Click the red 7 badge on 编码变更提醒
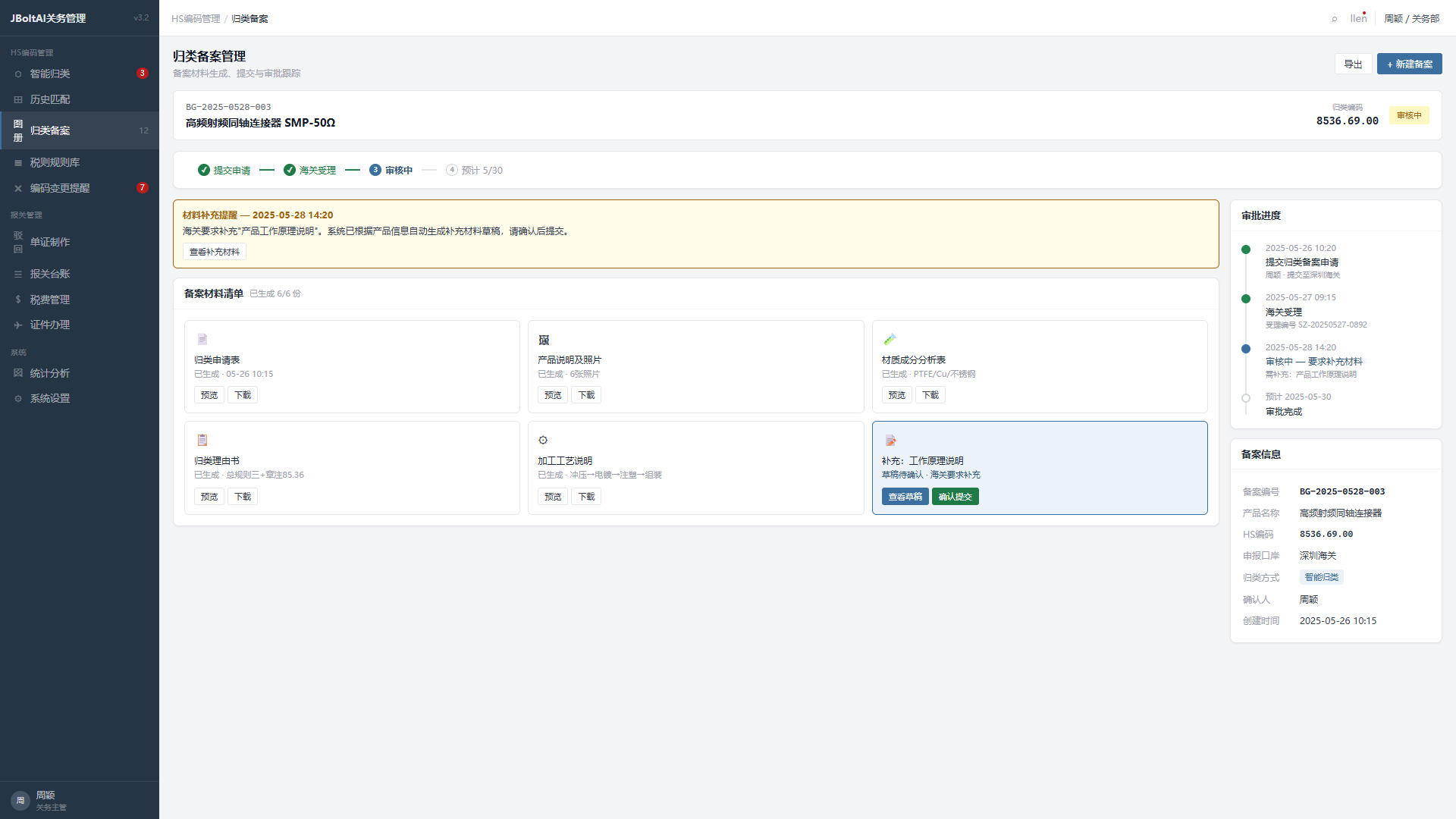The image size is (1456, 819). pyautogui.click(x=142, y=188)
